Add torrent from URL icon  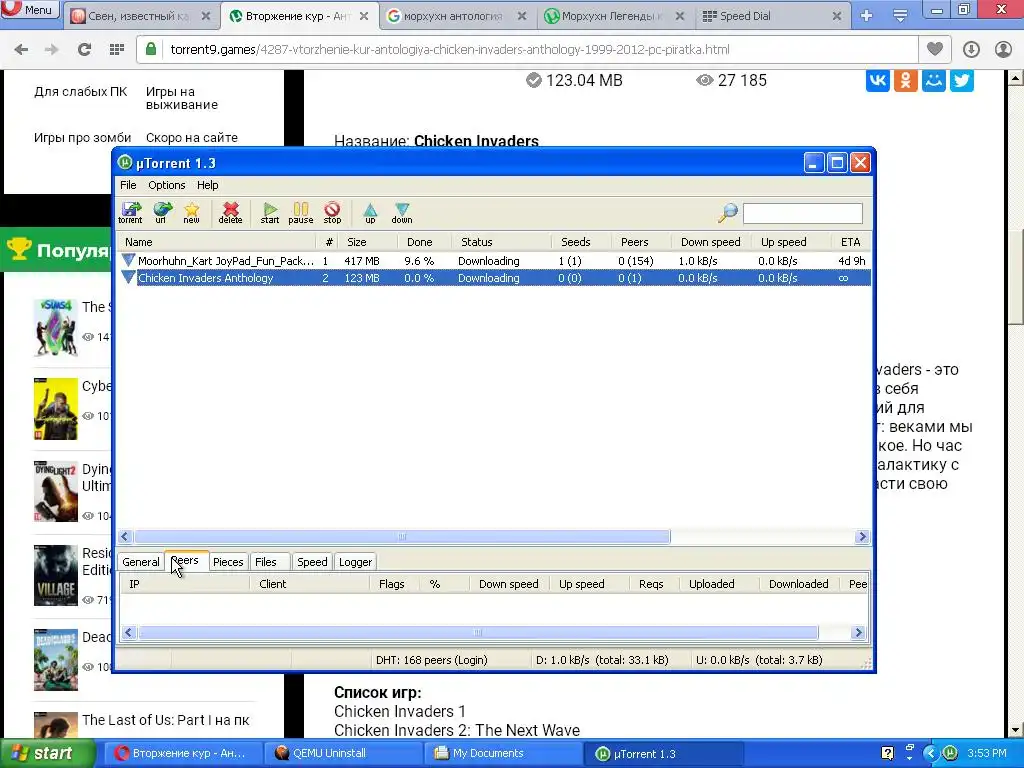161,212
